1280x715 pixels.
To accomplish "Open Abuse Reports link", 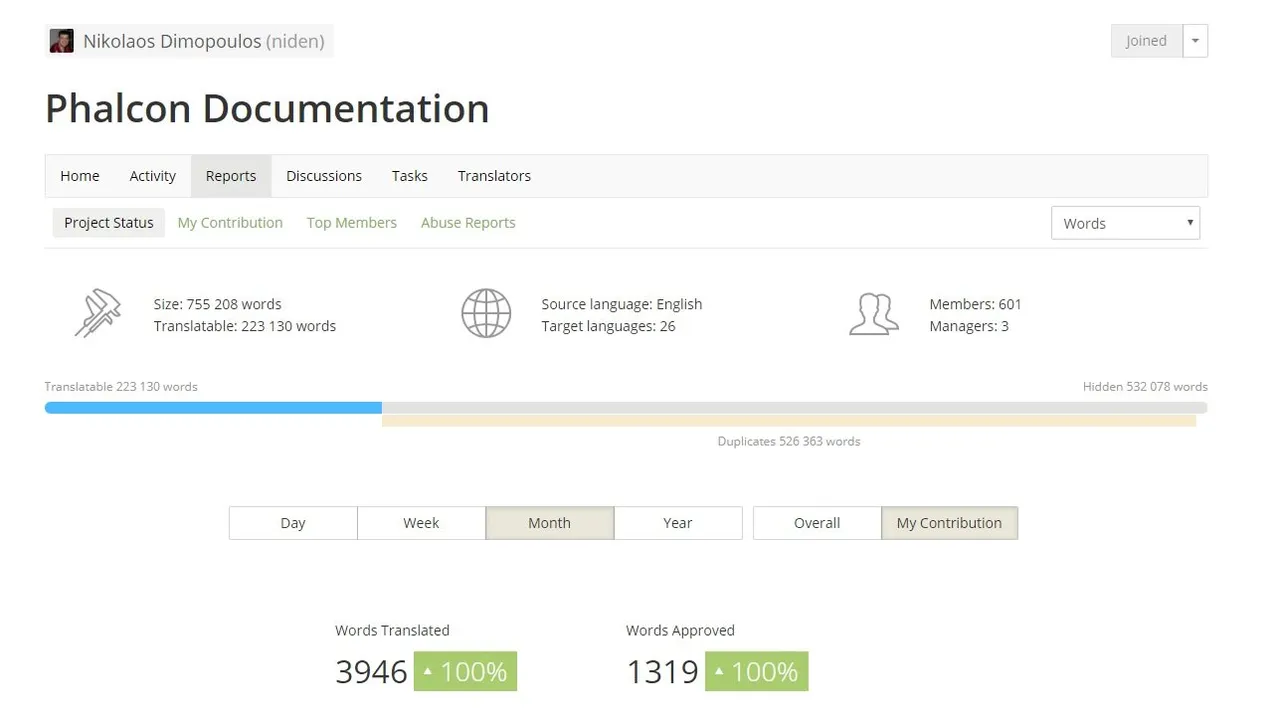I will tap(468, 223).
